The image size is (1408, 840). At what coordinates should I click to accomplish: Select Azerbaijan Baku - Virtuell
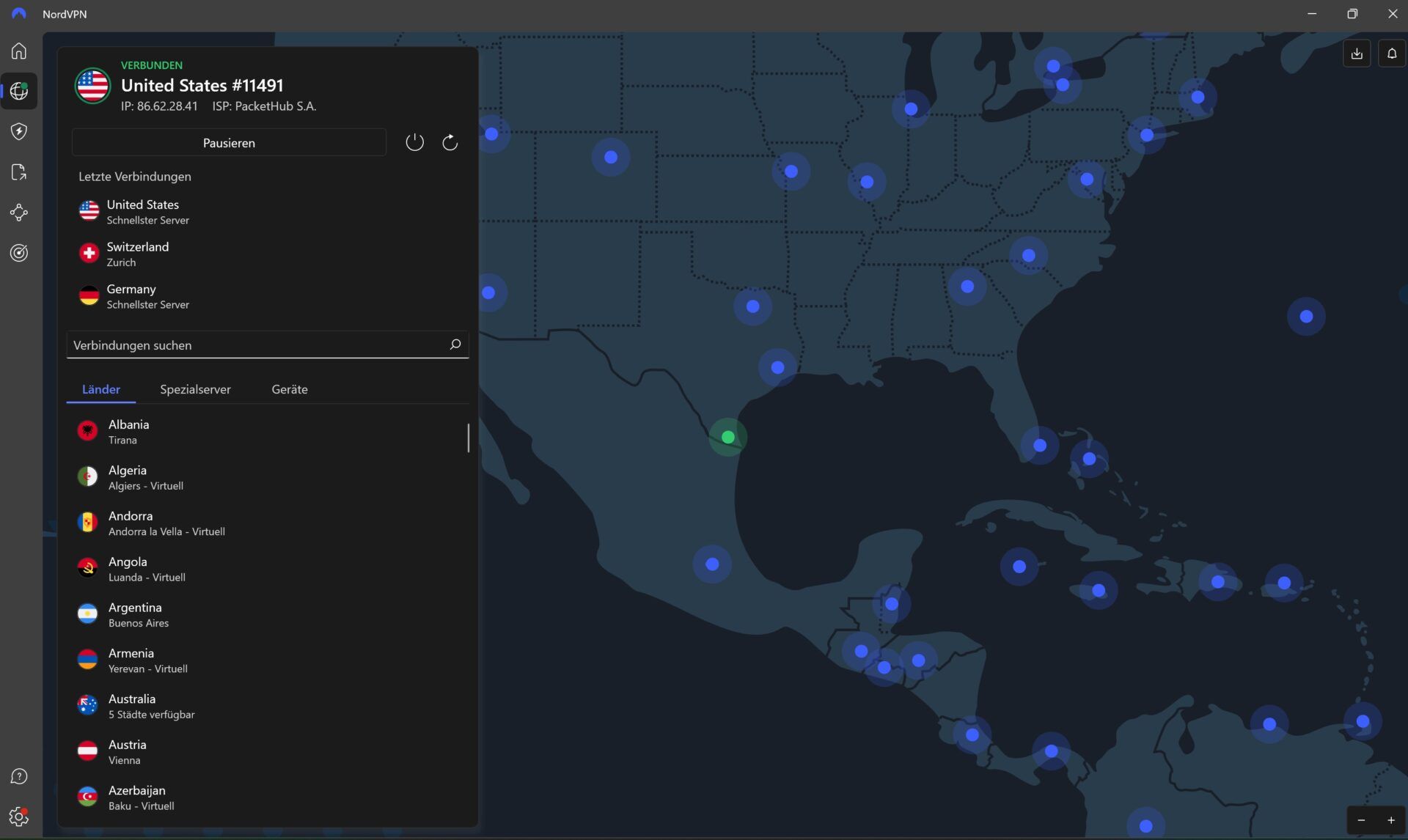pyautogui.click(x=267, y=797)
